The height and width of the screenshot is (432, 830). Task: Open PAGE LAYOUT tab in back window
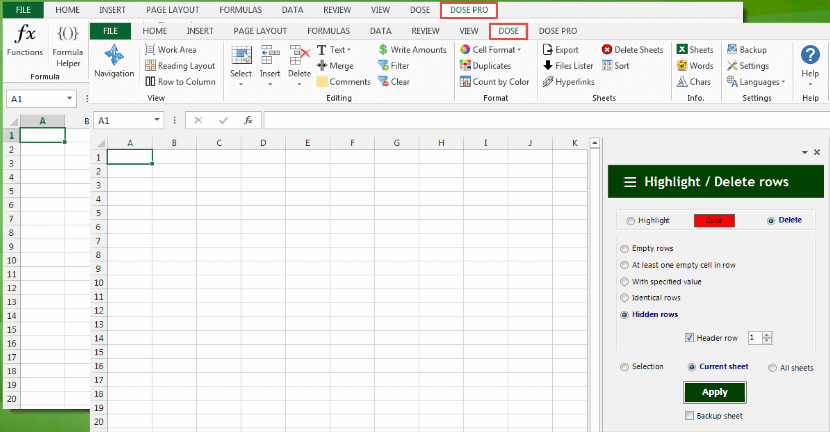pos(173,10)
